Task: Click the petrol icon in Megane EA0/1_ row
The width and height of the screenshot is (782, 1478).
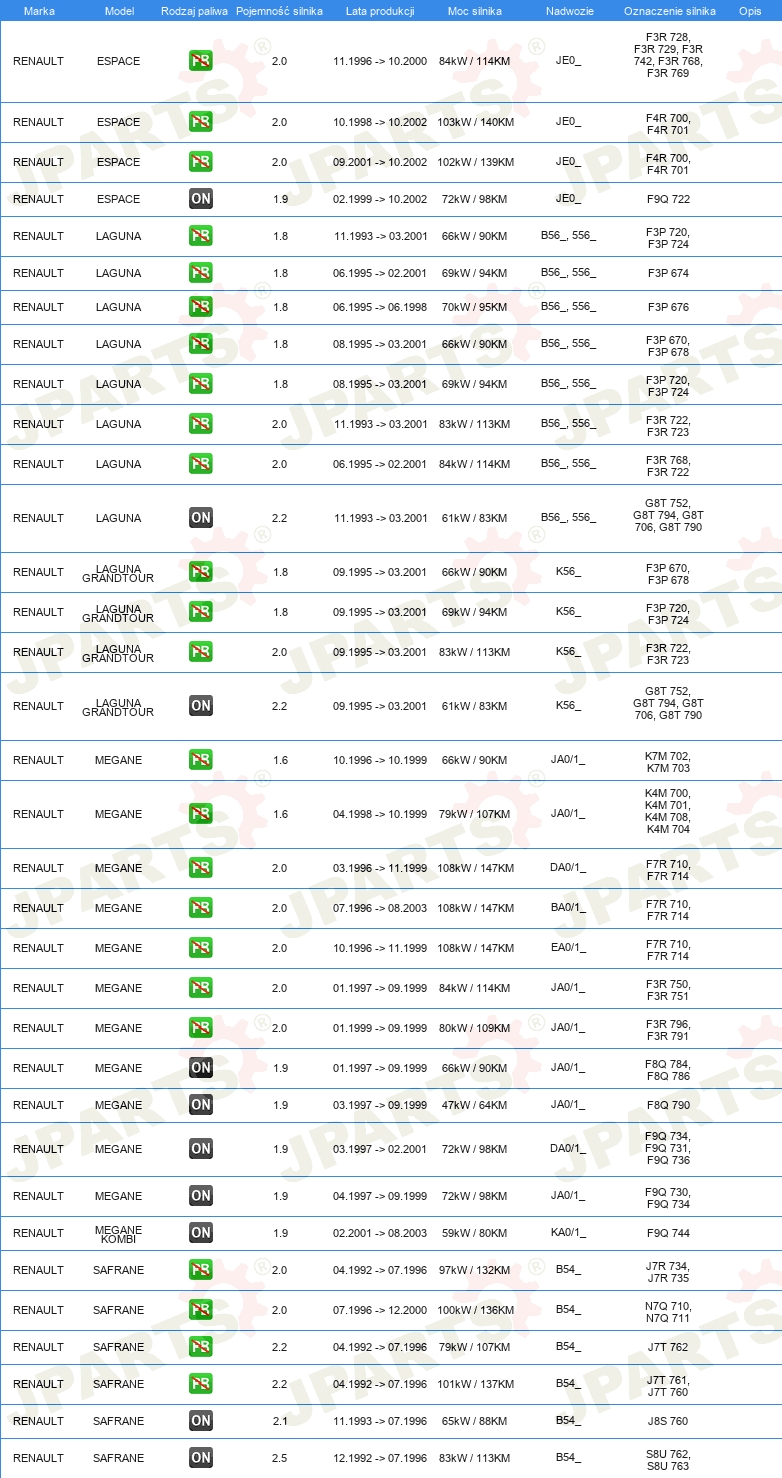Action: tap(201, 948)
